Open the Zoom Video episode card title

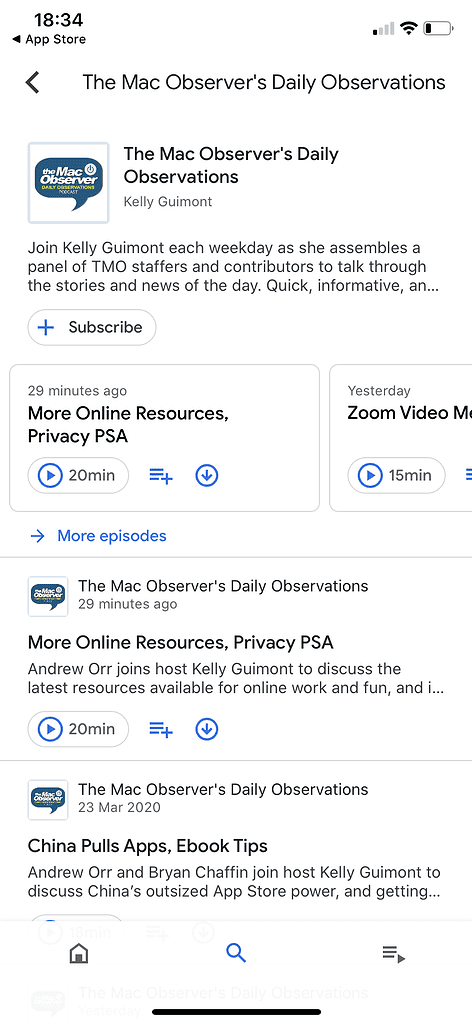[407, 413]
